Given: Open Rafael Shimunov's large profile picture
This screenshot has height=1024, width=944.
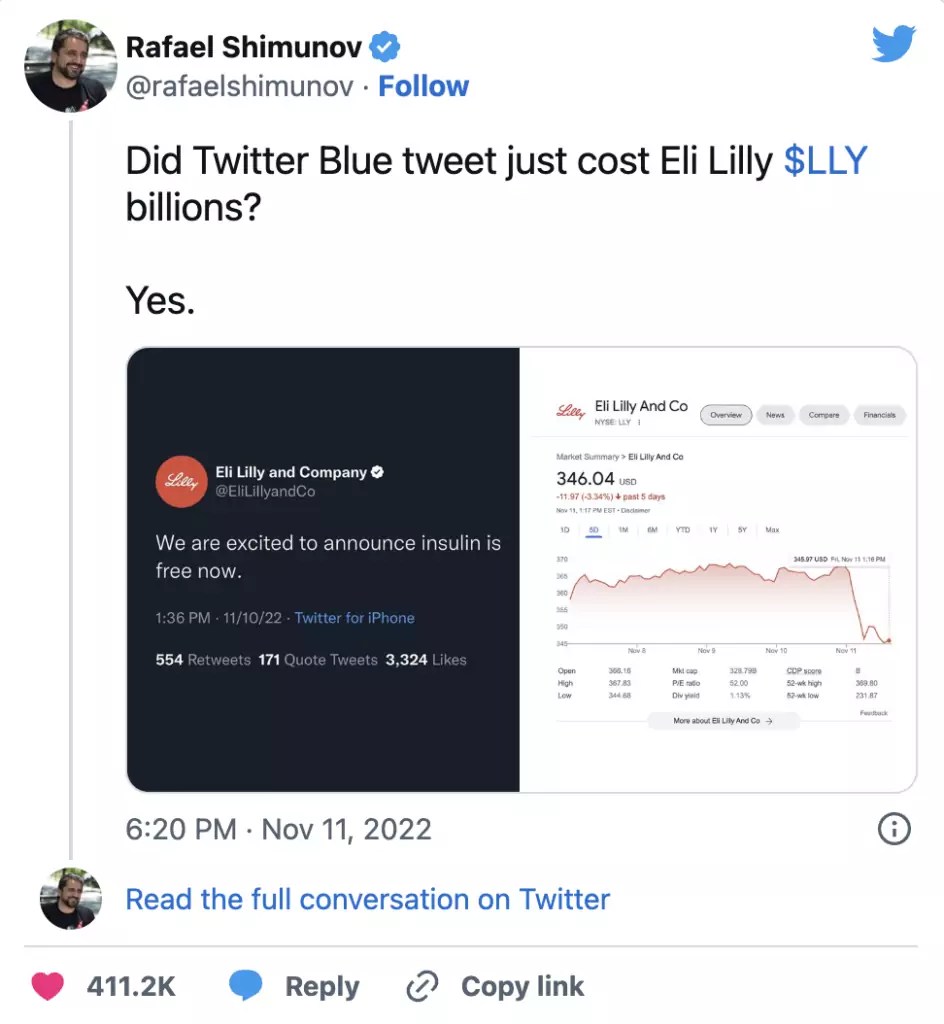Looking at the screenshot, I should (x=71, y=65).
